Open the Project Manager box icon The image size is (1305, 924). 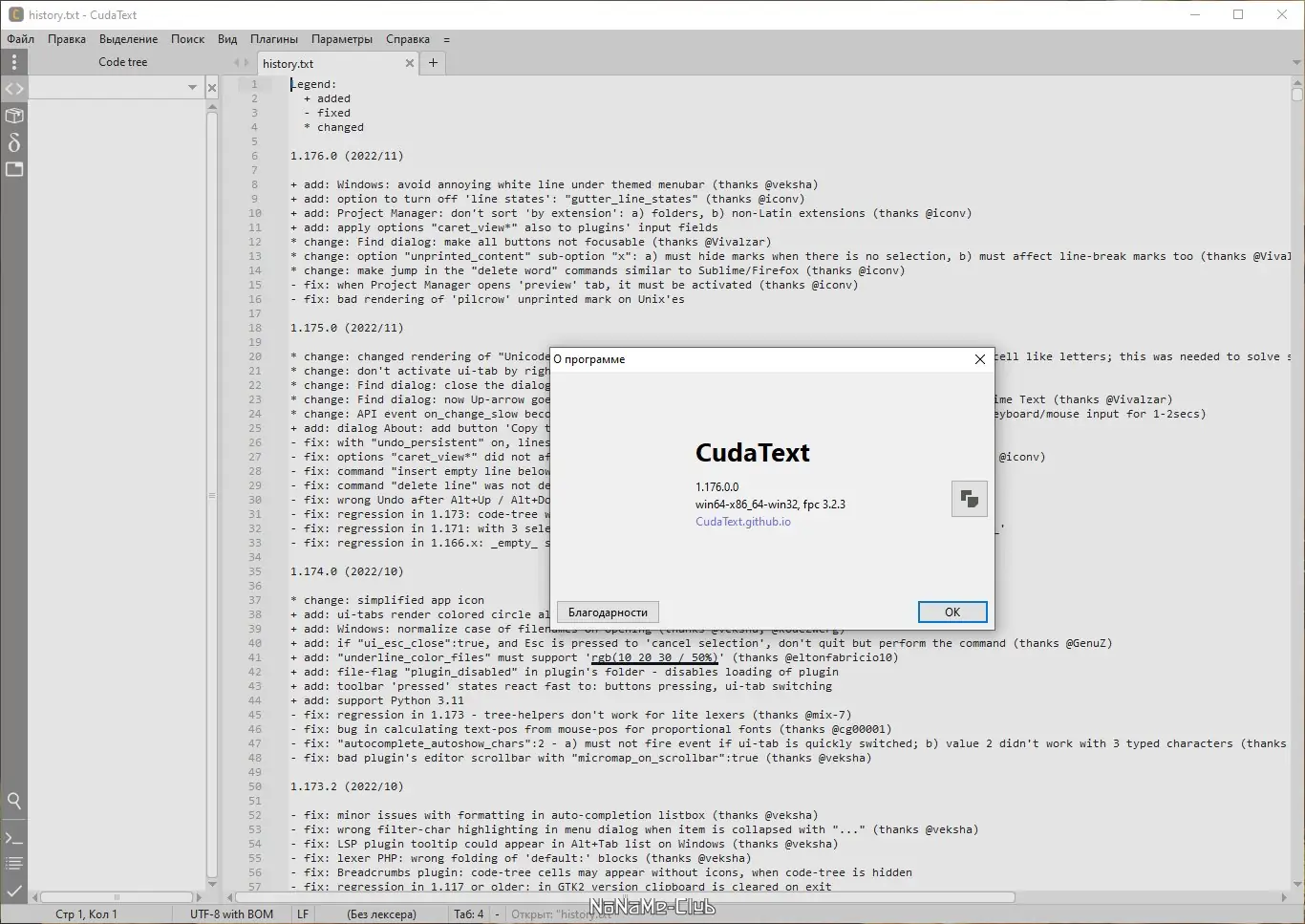click(x=13, y=116)
